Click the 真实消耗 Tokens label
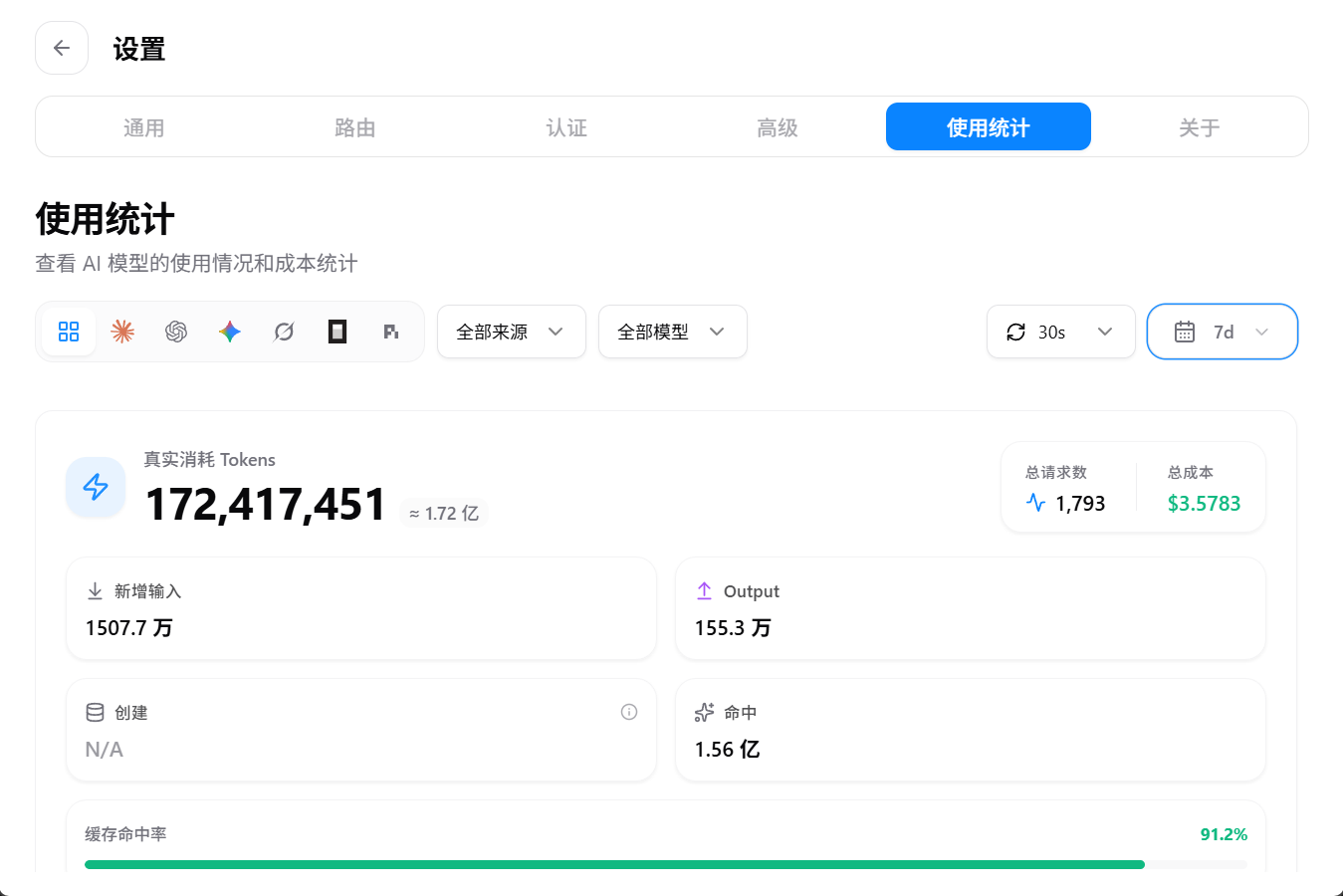The image size is (1343, 896). tap(209, 459)
